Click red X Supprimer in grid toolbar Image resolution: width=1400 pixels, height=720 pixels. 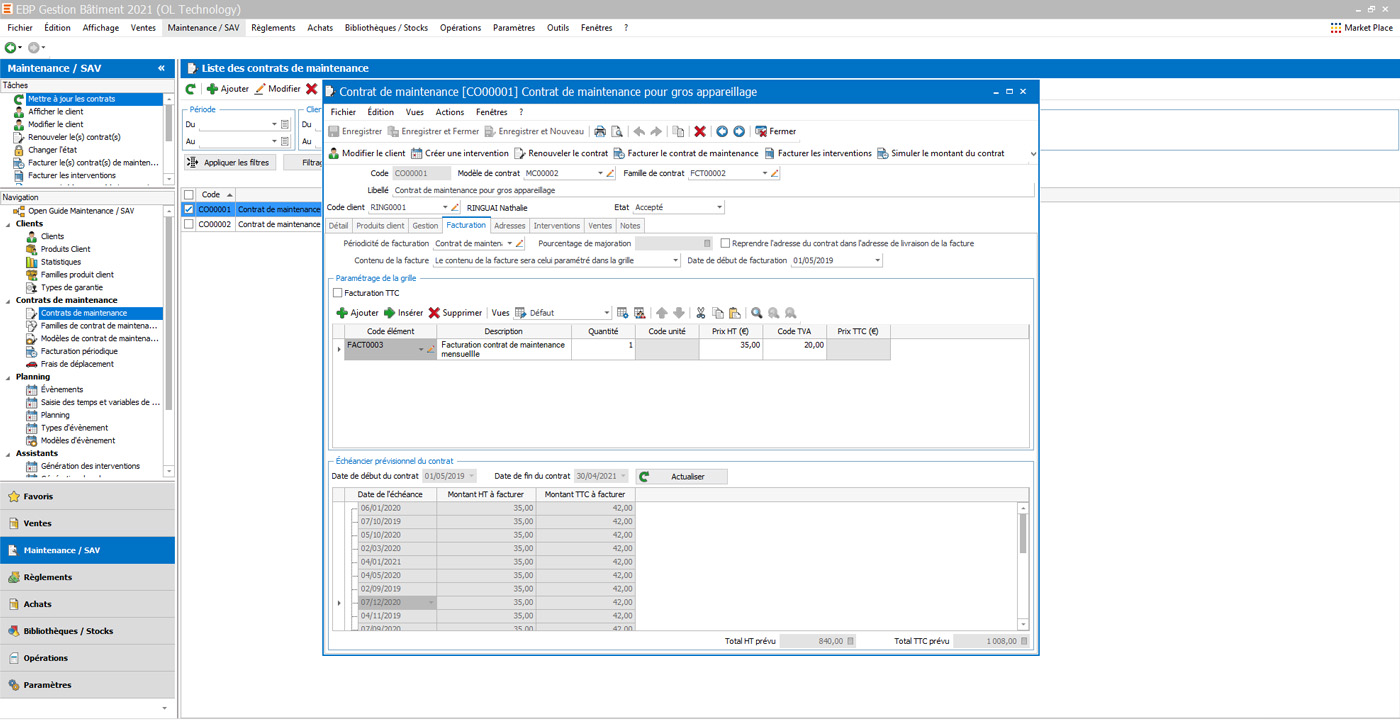(x=455, y=313)
